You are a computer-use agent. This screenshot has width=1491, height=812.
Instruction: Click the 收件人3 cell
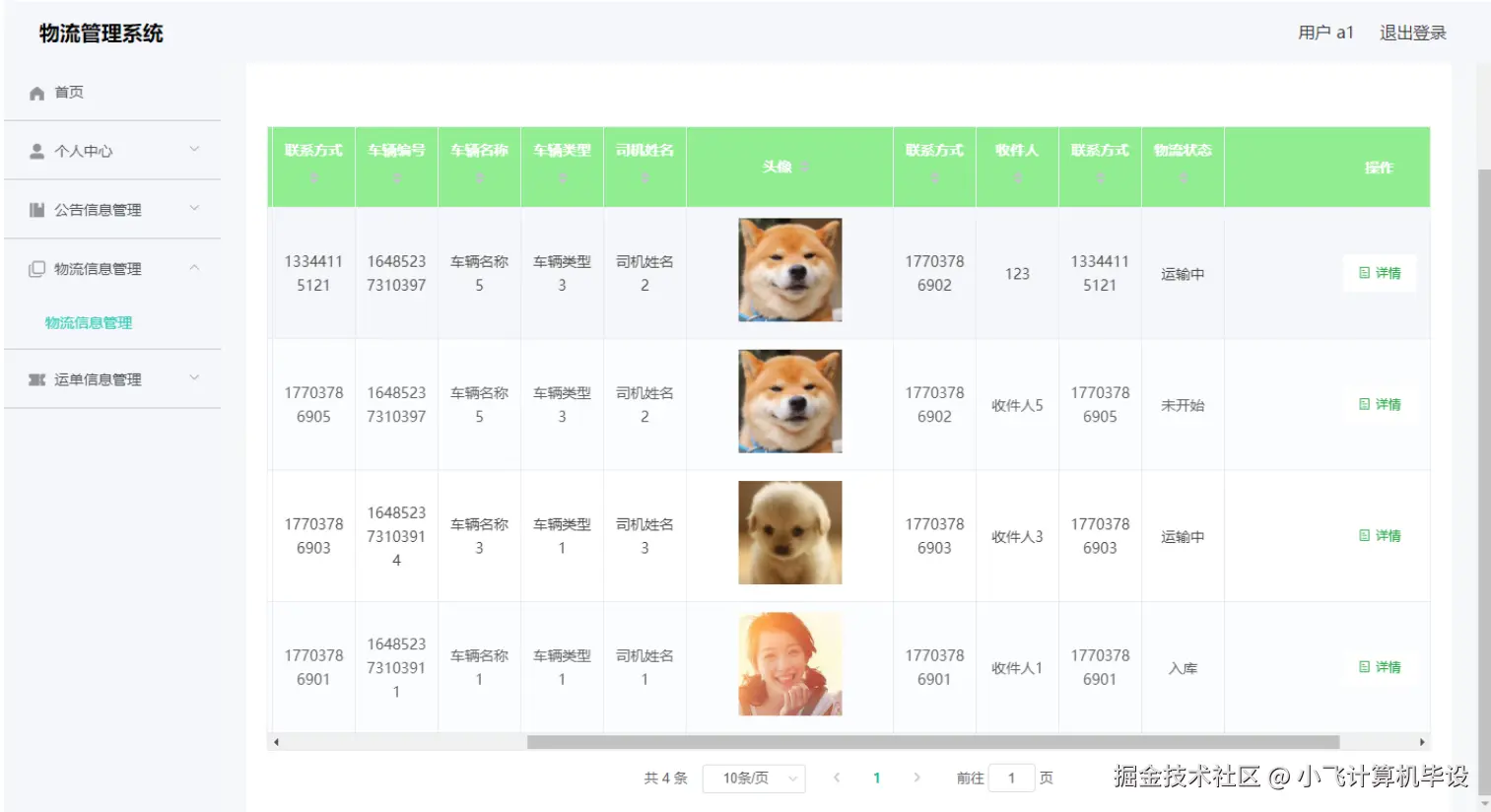(1017, 537)
